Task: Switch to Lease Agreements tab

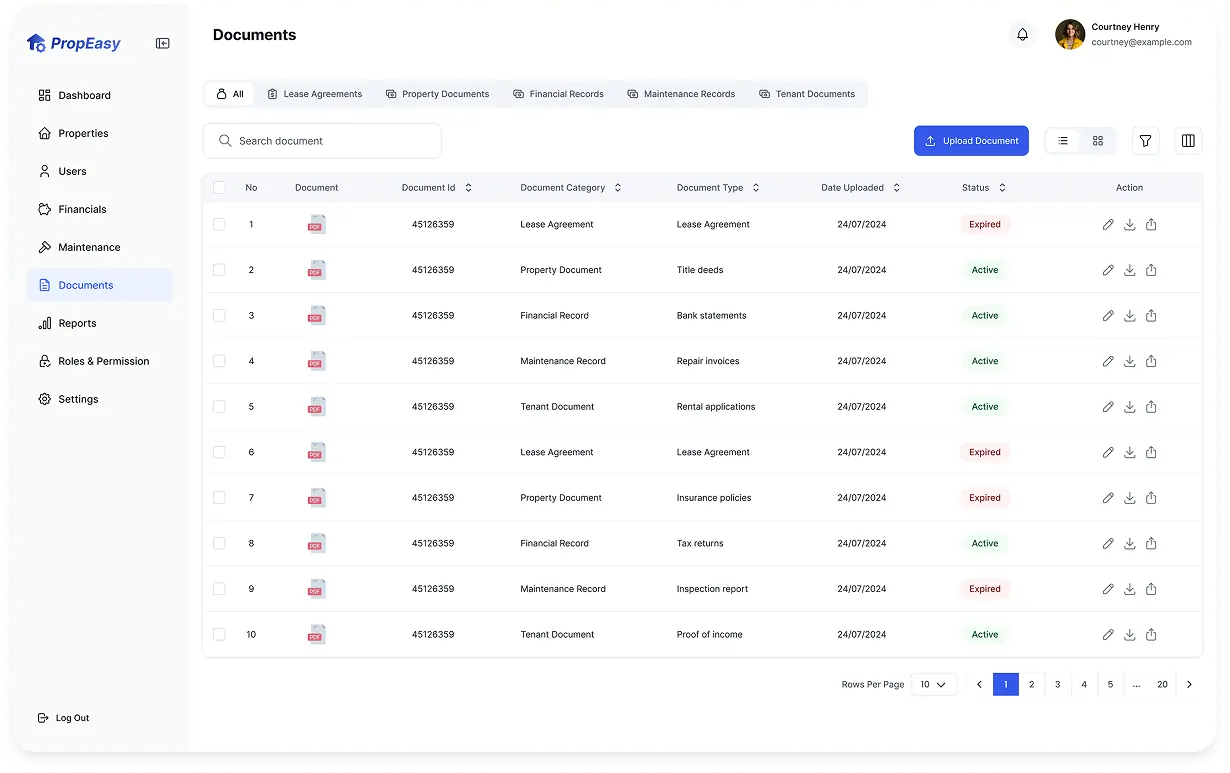Action: click(314, 94)
